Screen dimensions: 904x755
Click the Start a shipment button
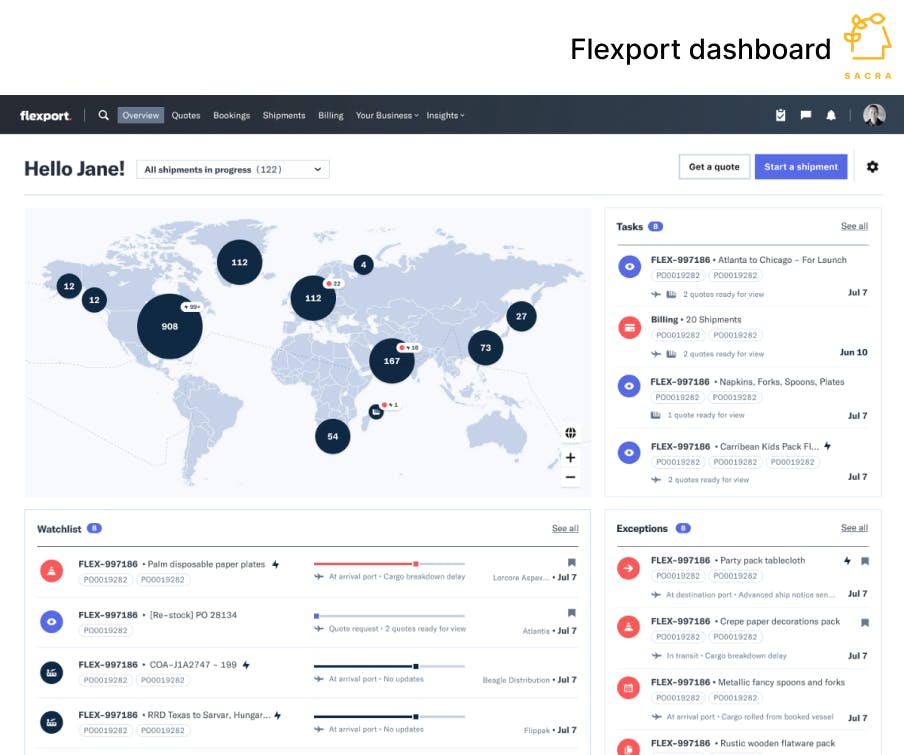pyautogui.click(x=801, y=167)
